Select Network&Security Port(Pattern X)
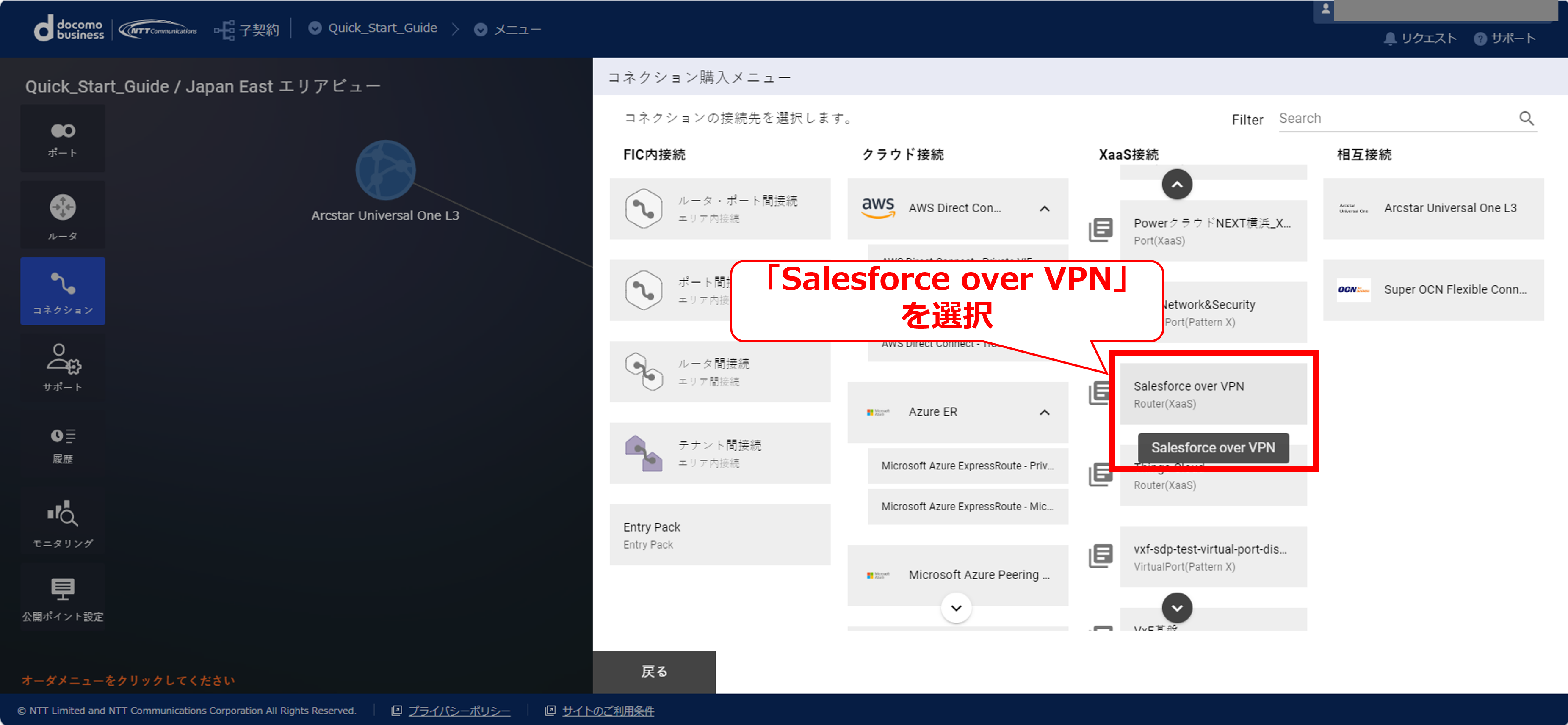1568x725 pixels. [x=1236, y=312]
